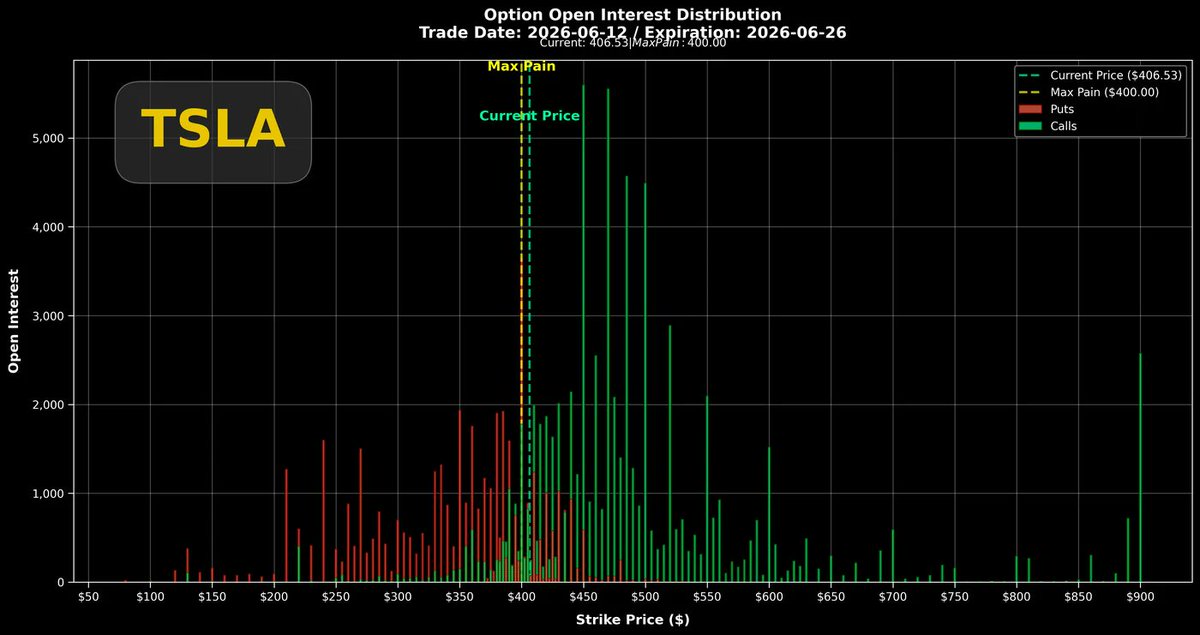
Task: Click the green call bar at $600 strike
Action: (x=769, y=515)
